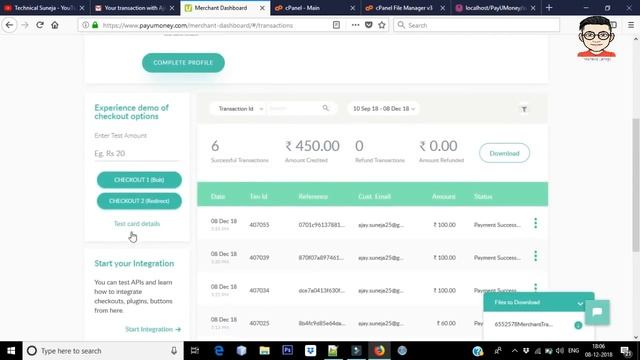This screenshot has height=360, width=640.
Task: Click the ₹ 60.00 amount cell
Action: 446,323
